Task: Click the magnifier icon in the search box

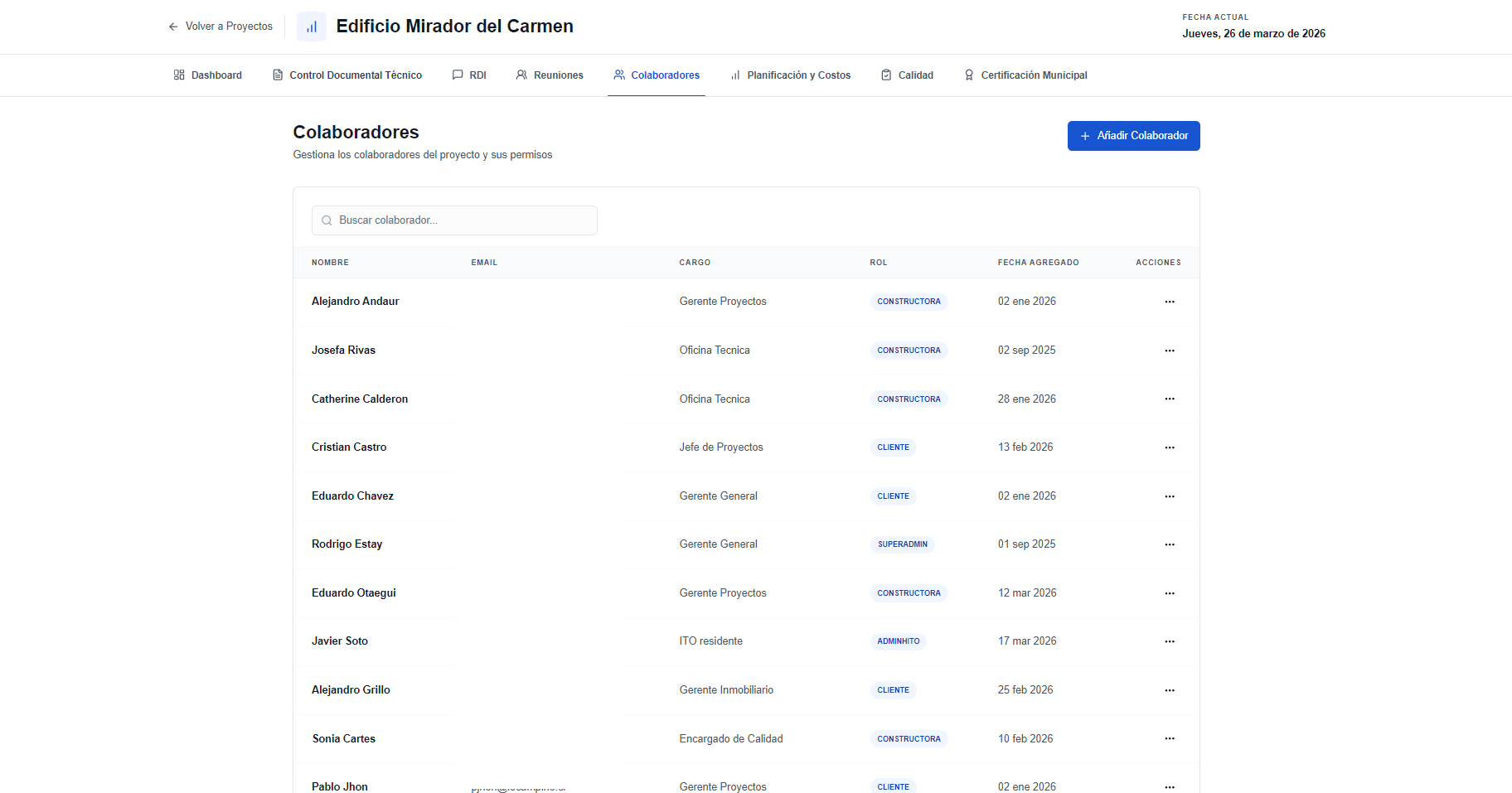Action: click(327, 220)
